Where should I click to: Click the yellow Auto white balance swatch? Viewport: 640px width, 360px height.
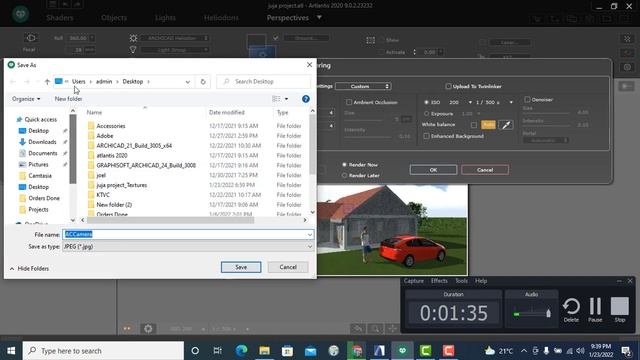tap(488, 125)
